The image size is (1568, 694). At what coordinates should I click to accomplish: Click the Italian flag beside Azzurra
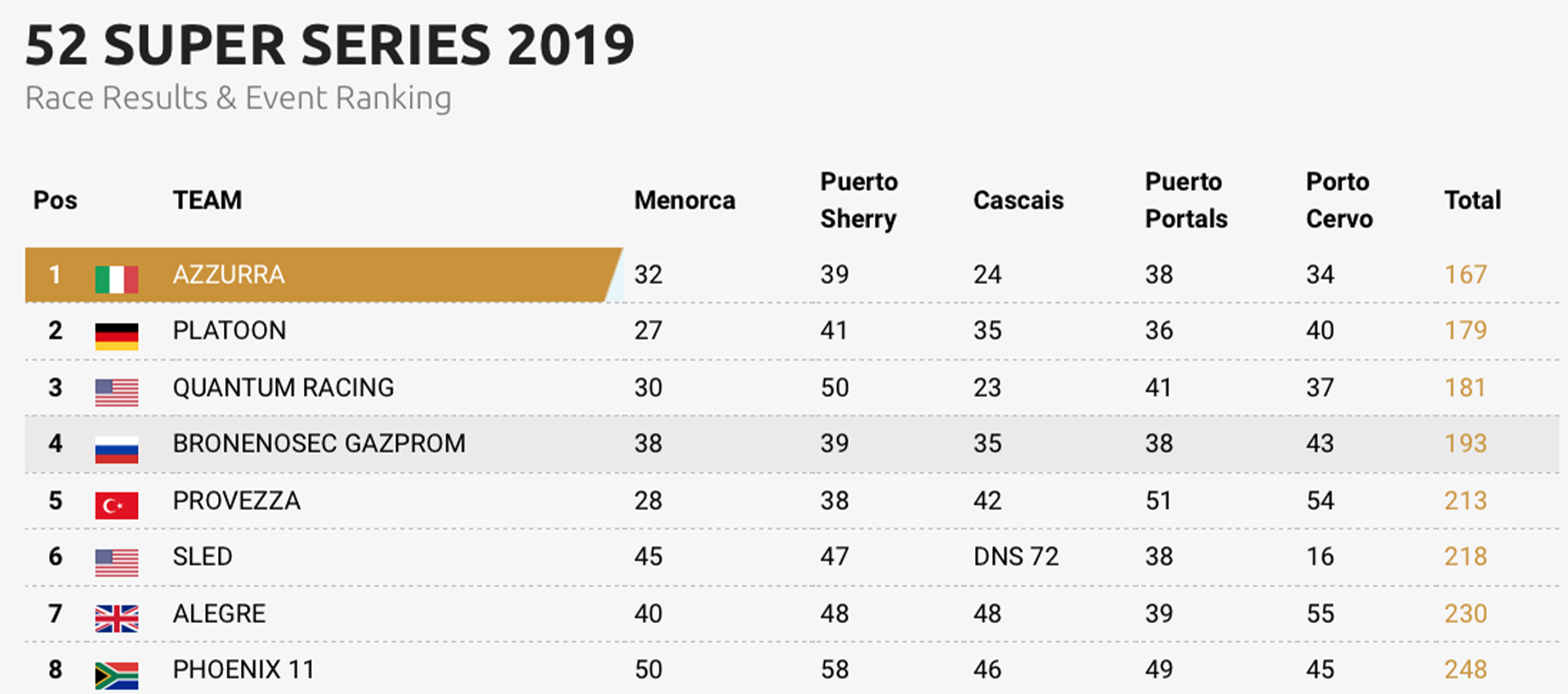point(116,279)
